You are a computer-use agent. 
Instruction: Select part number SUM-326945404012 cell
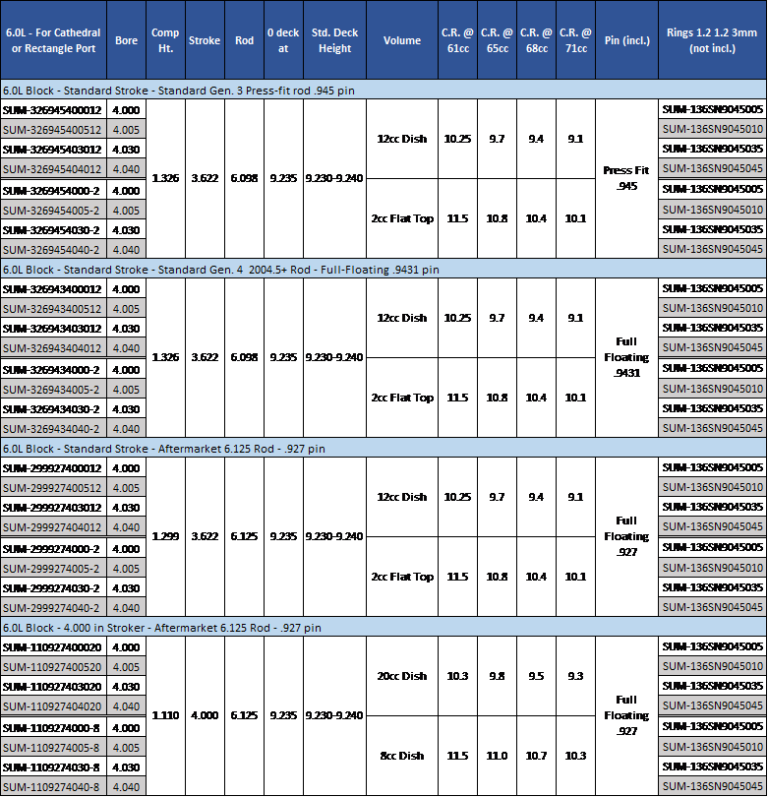pos(52,169)
